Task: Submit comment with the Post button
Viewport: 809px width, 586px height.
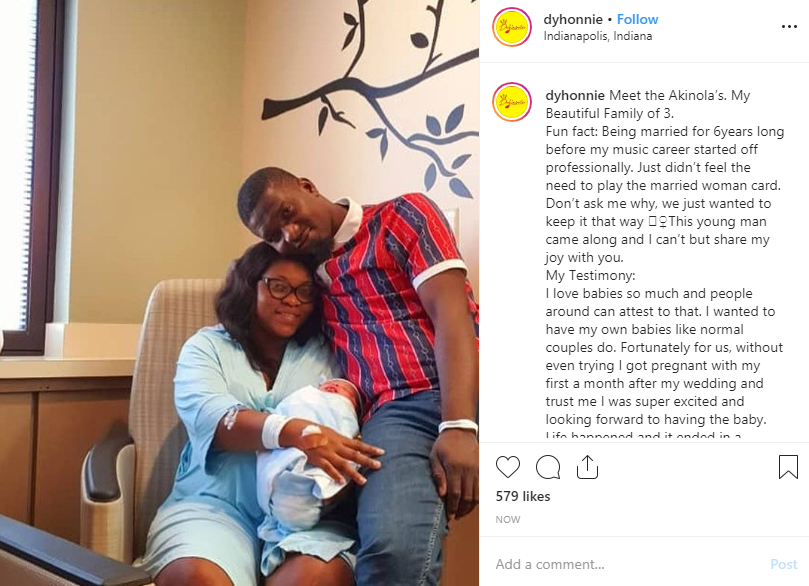Action: (784, 564)
